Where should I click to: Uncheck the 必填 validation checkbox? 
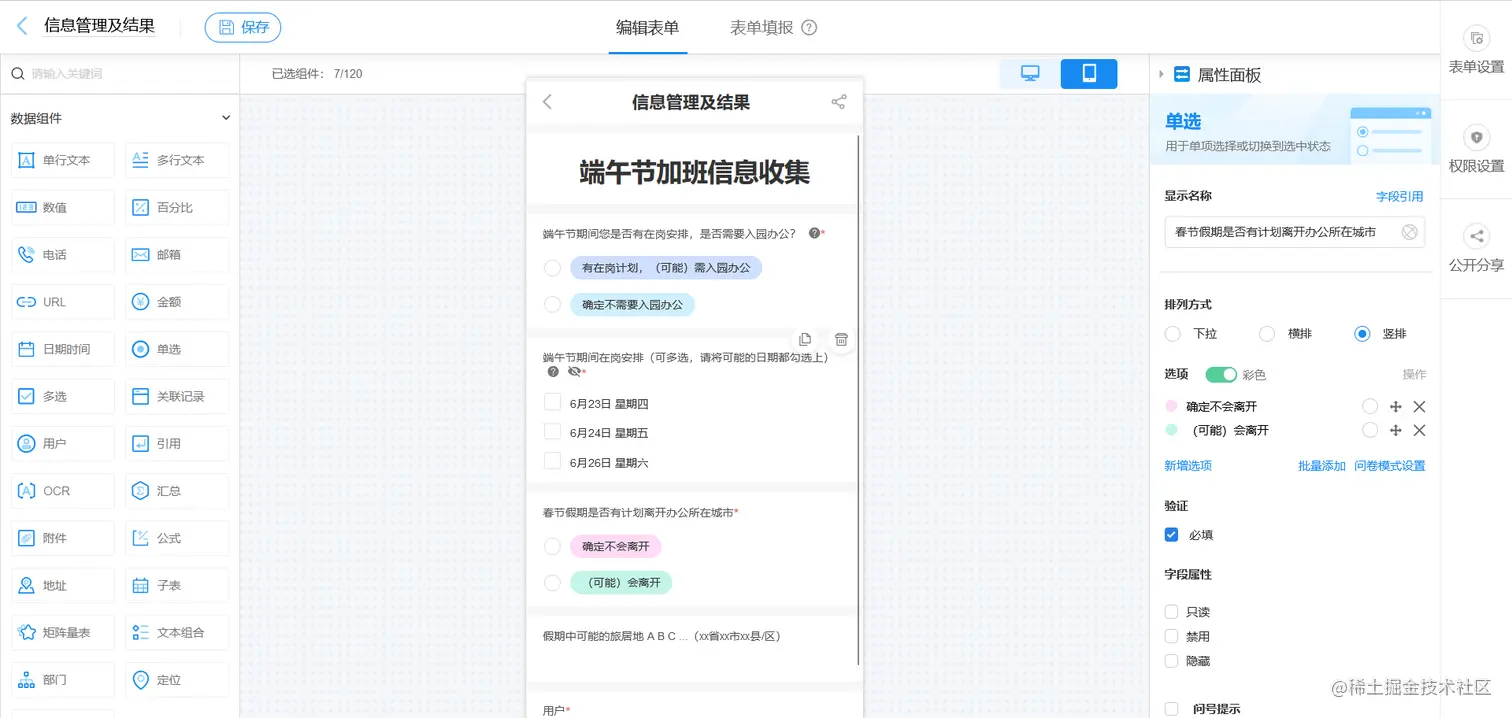click(x=1171, y=534)
